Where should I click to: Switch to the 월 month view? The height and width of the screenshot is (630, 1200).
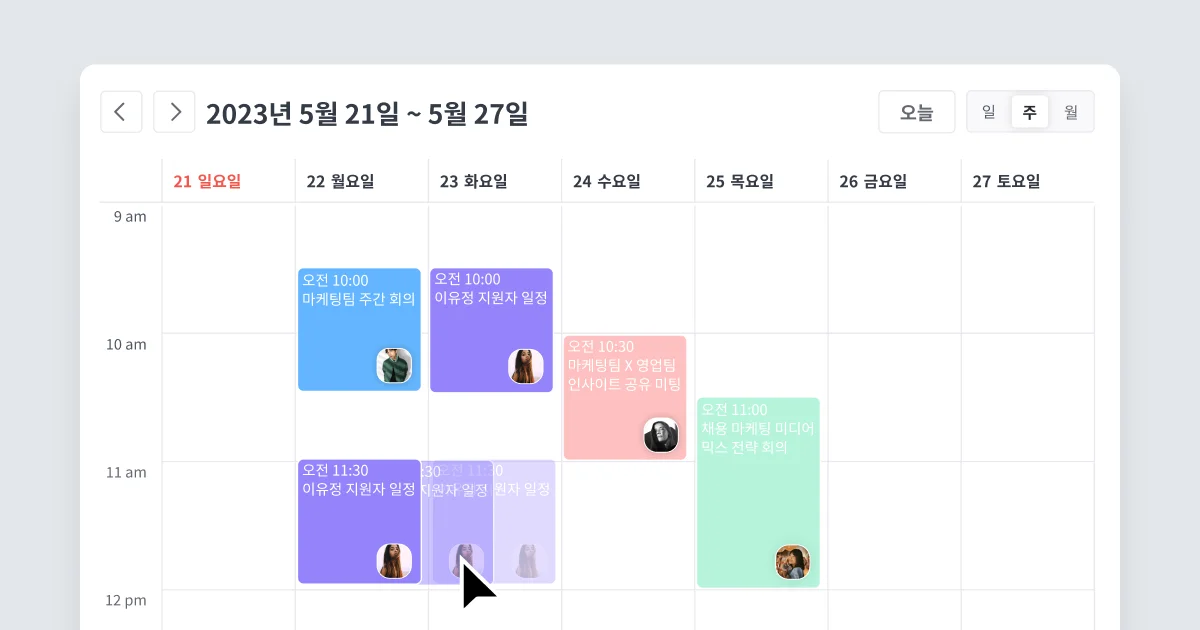coord(1071,112)
